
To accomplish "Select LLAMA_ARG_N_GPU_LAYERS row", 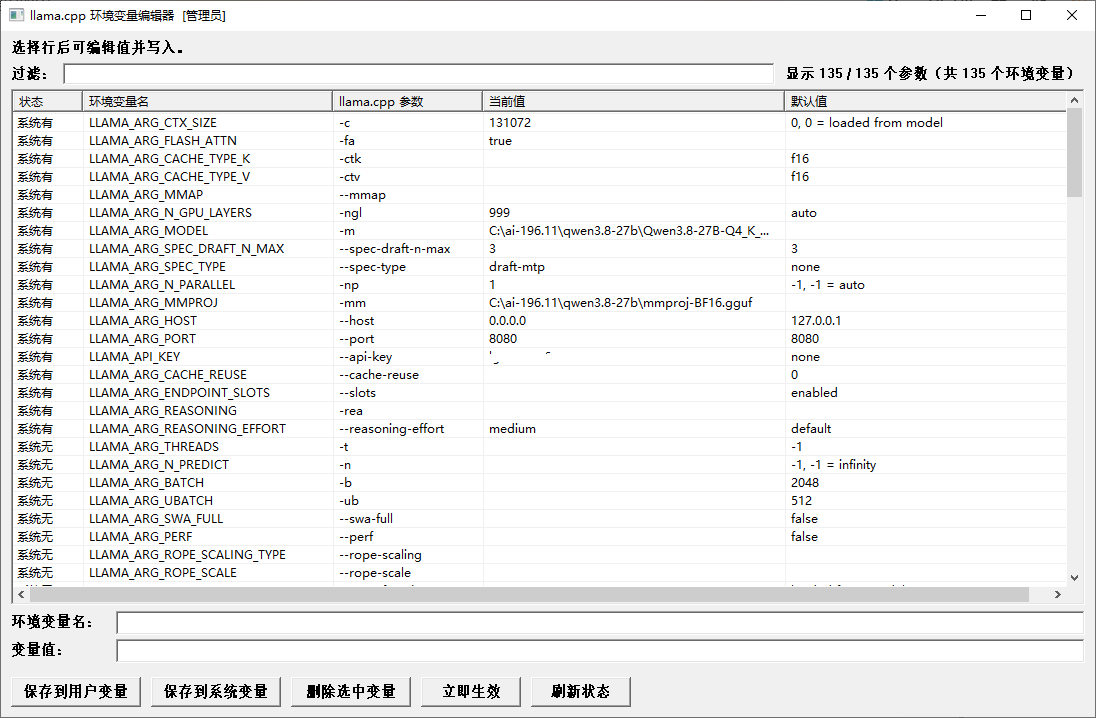I will pos(540,213).
